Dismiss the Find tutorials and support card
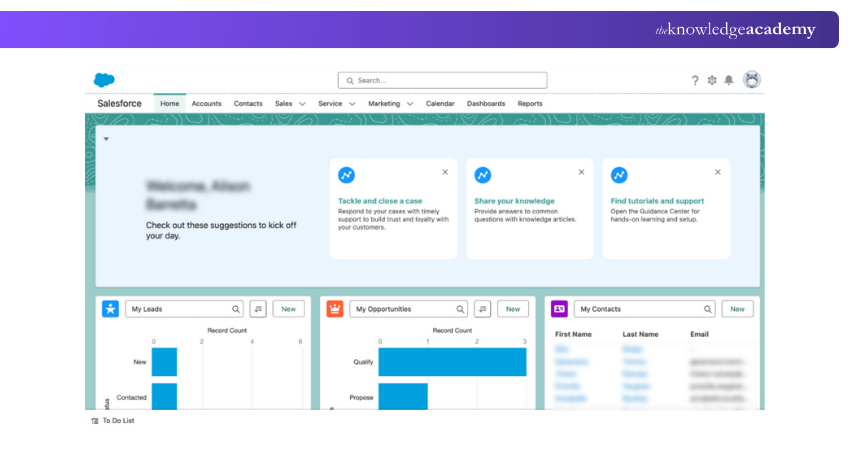The width and height of the screenshot is (850, 450). (718, 172)
